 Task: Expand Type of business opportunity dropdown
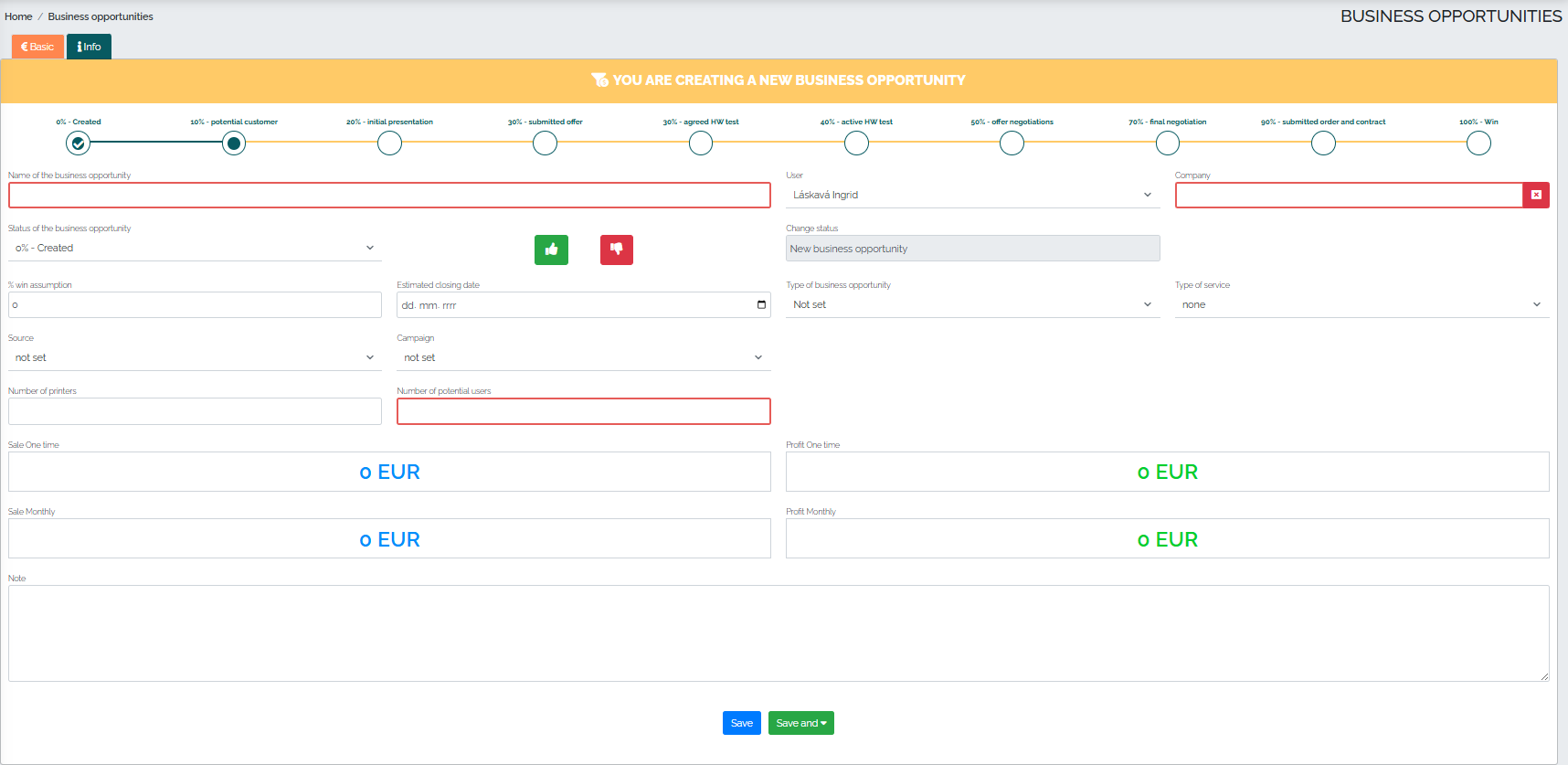coord(973,304)
